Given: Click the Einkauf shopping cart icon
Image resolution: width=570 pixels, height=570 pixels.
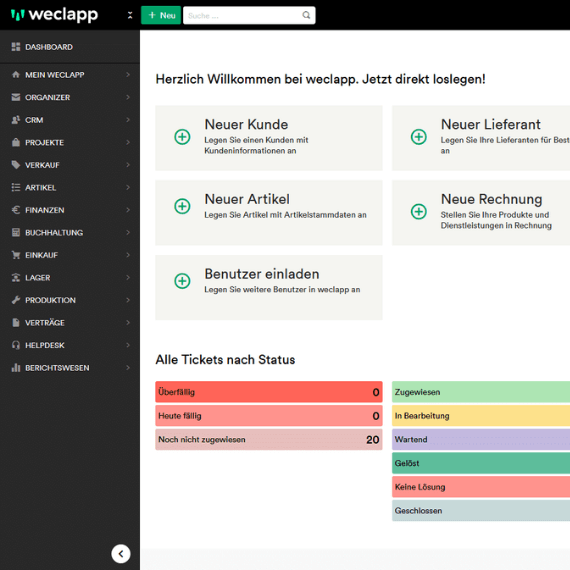Looking at the screenshot, I should pos(16,255).
